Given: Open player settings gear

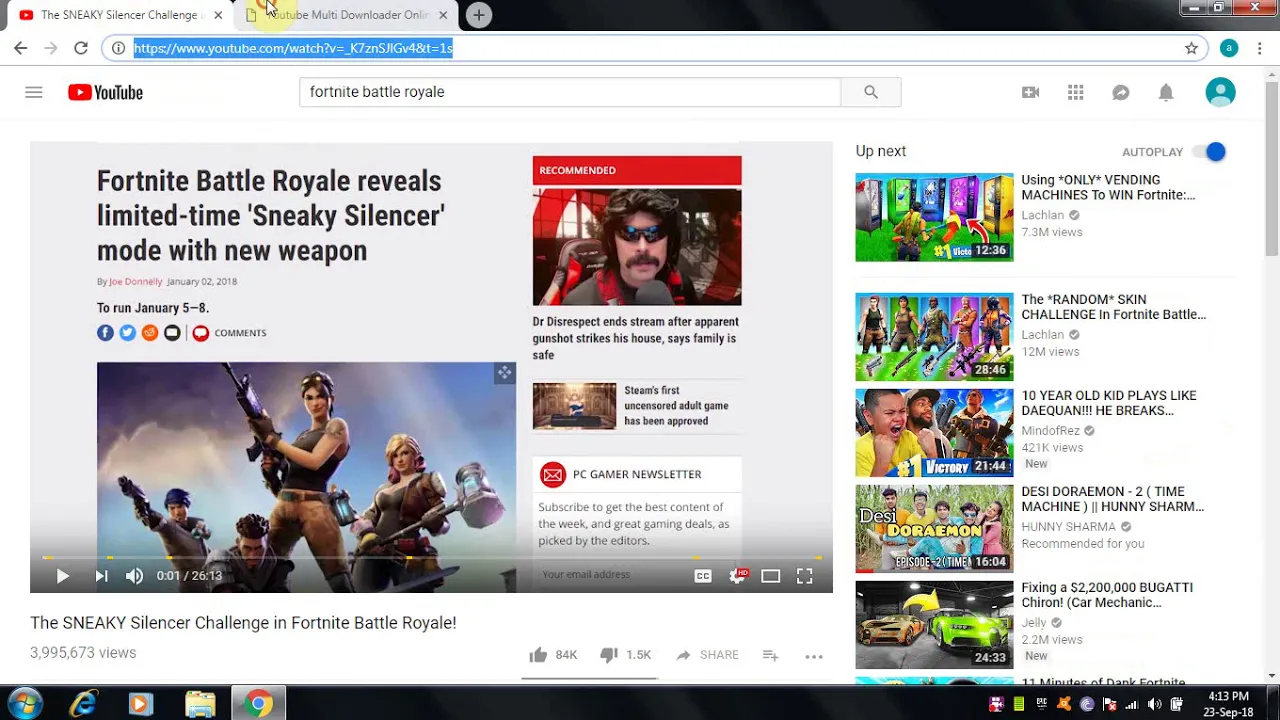Looking at the screenshot, I should click(x=737, y=576).
